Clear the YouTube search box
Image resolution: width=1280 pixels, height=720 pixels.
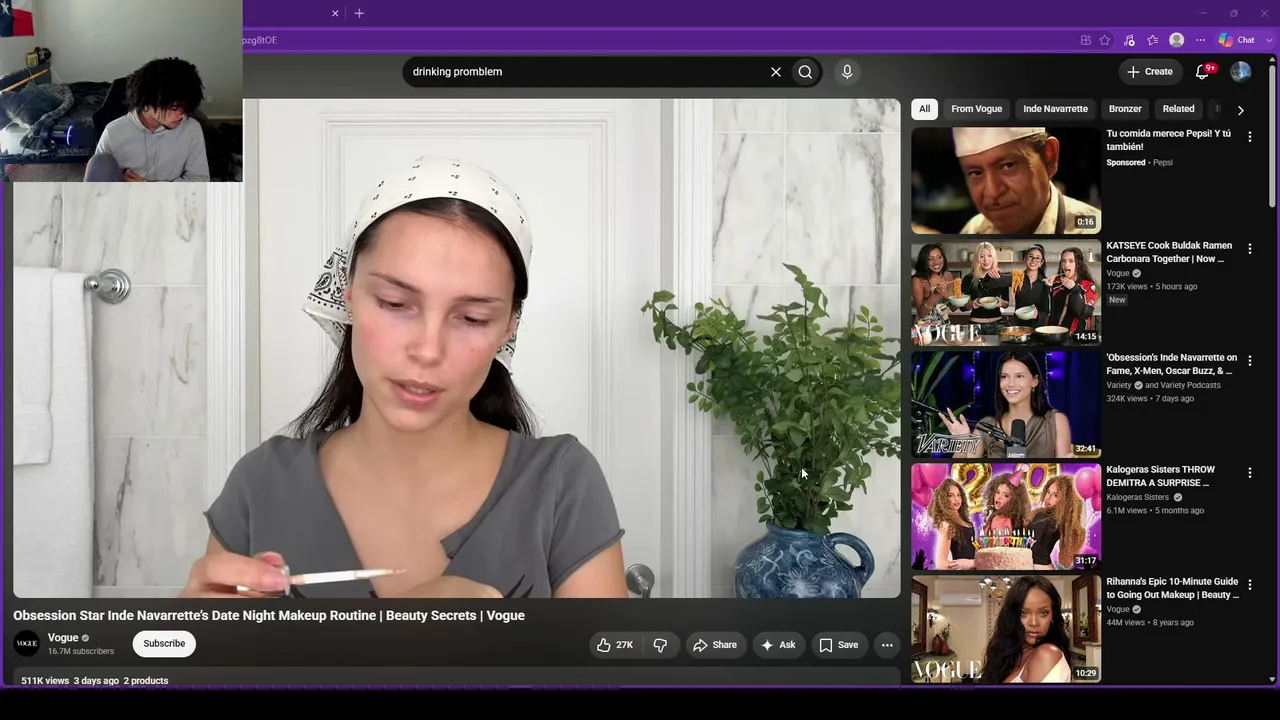pos(775,72)
